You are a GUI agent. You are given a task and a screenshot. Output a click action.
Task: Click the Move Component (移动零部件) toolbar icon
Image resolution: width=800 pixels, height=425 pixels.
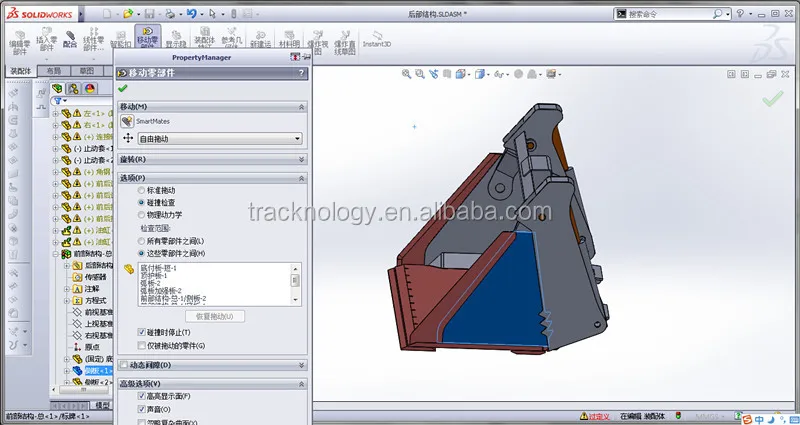click(149, 41)
